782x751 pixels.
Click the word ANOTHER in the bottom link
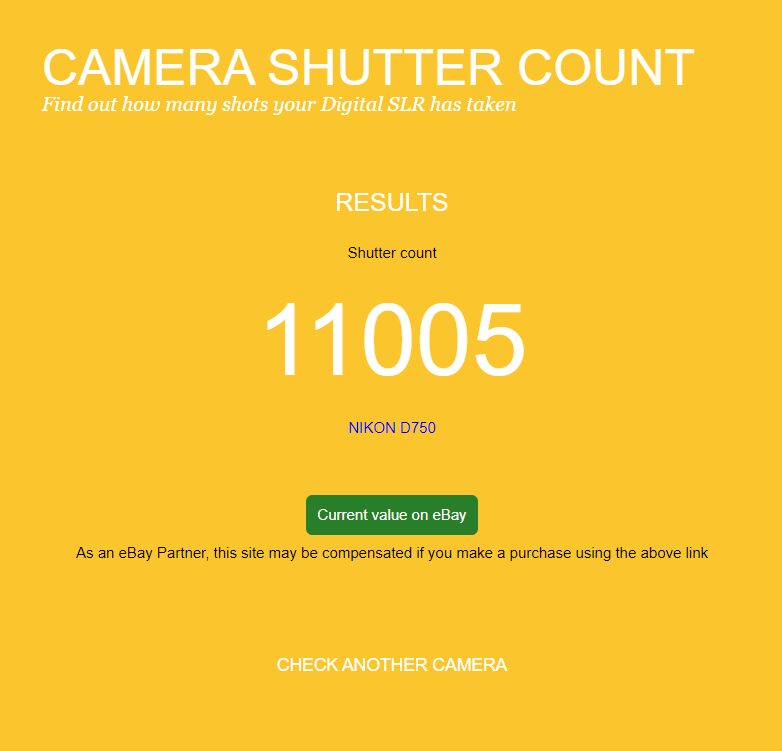(x=385, y=665)
